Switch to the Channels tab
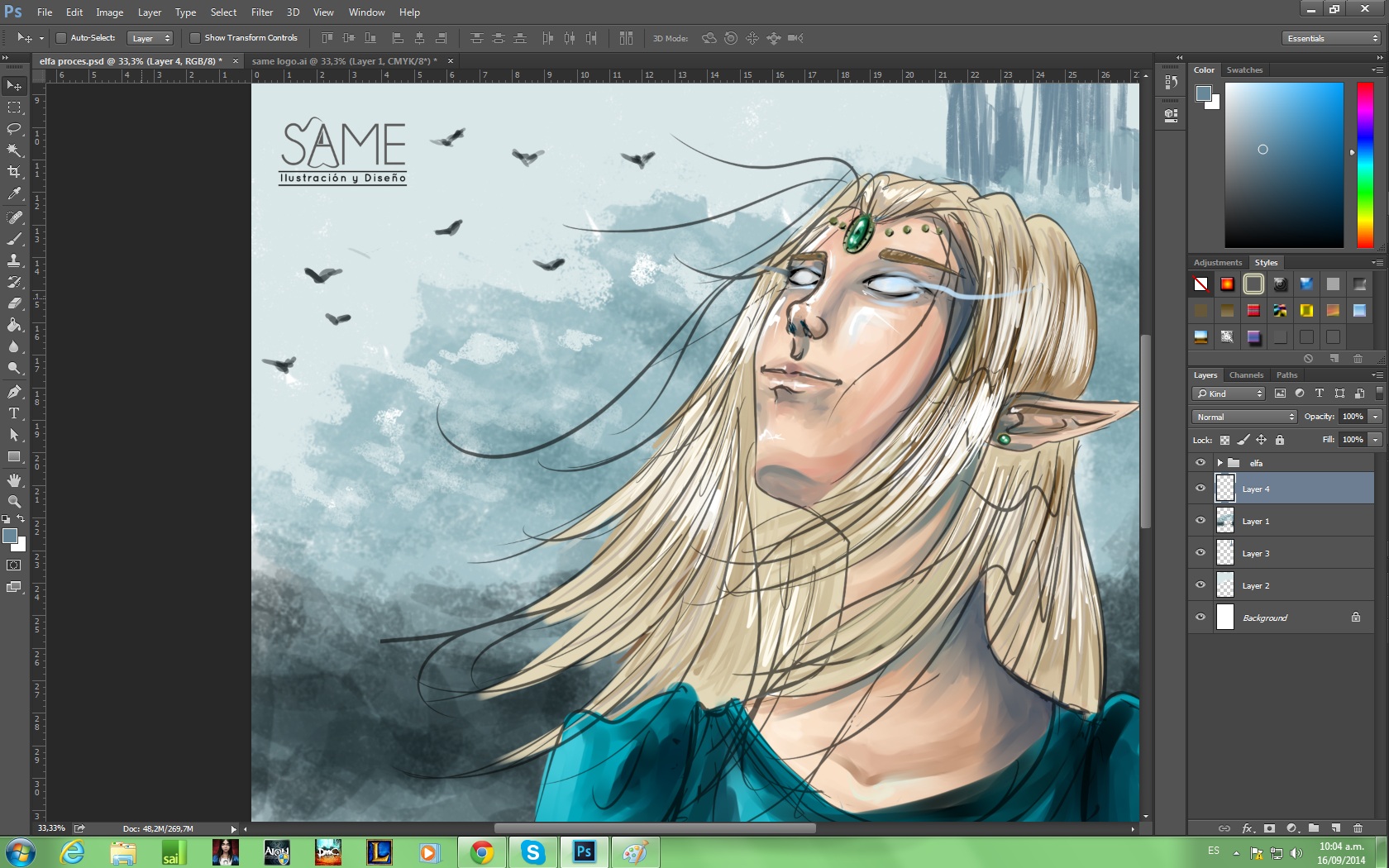The width and height of the screenshot is (1389, 868). [1246, 375]
